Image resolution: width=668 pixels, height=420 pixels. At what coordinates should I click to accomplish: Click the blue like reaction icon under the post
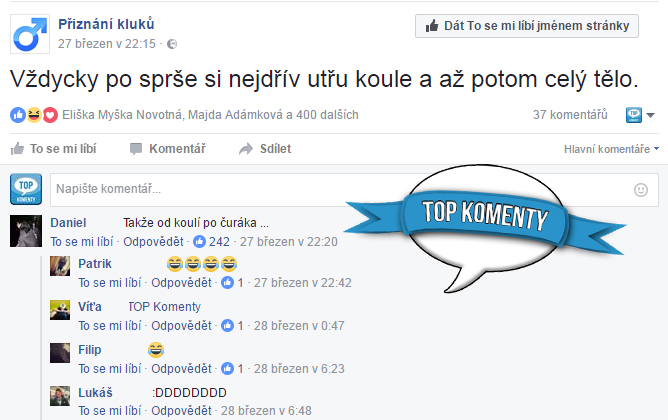18,115
